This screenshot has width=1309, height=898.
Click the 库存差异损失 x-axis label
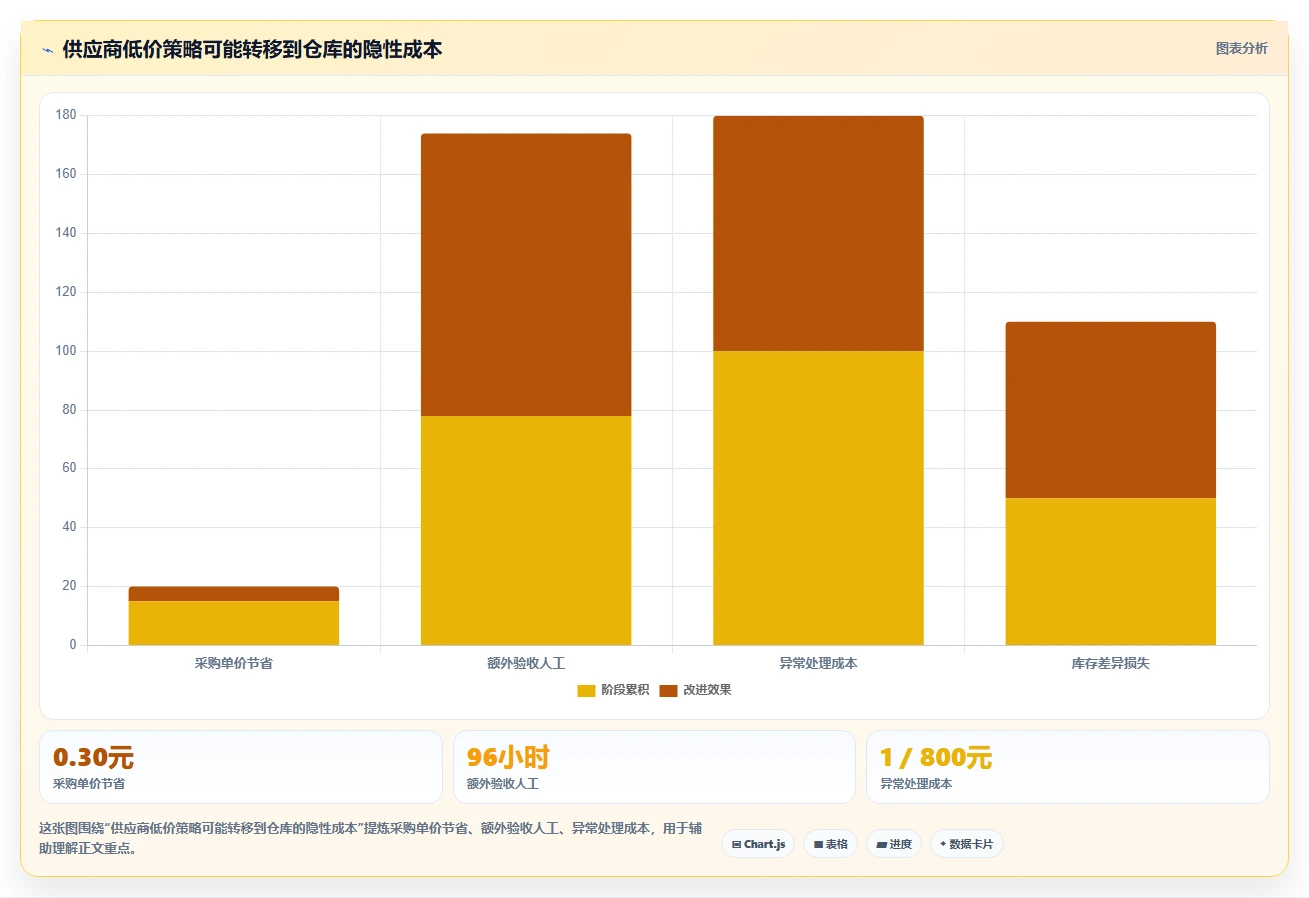(x=1110, y=663)
